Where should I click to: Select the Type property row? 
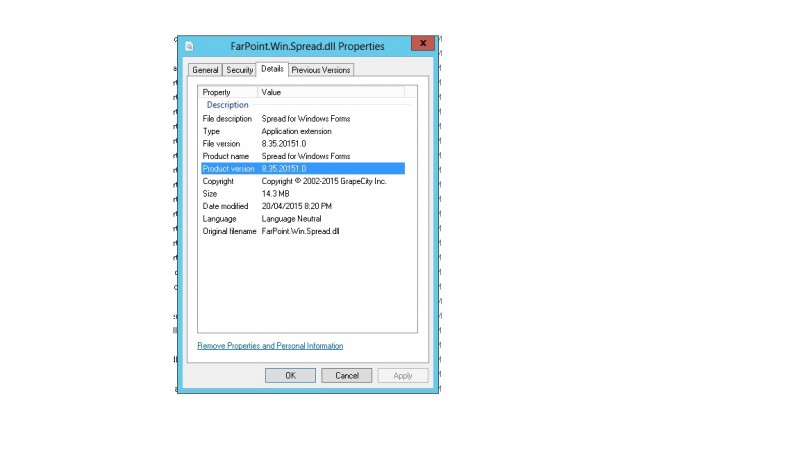pos(300,131)
